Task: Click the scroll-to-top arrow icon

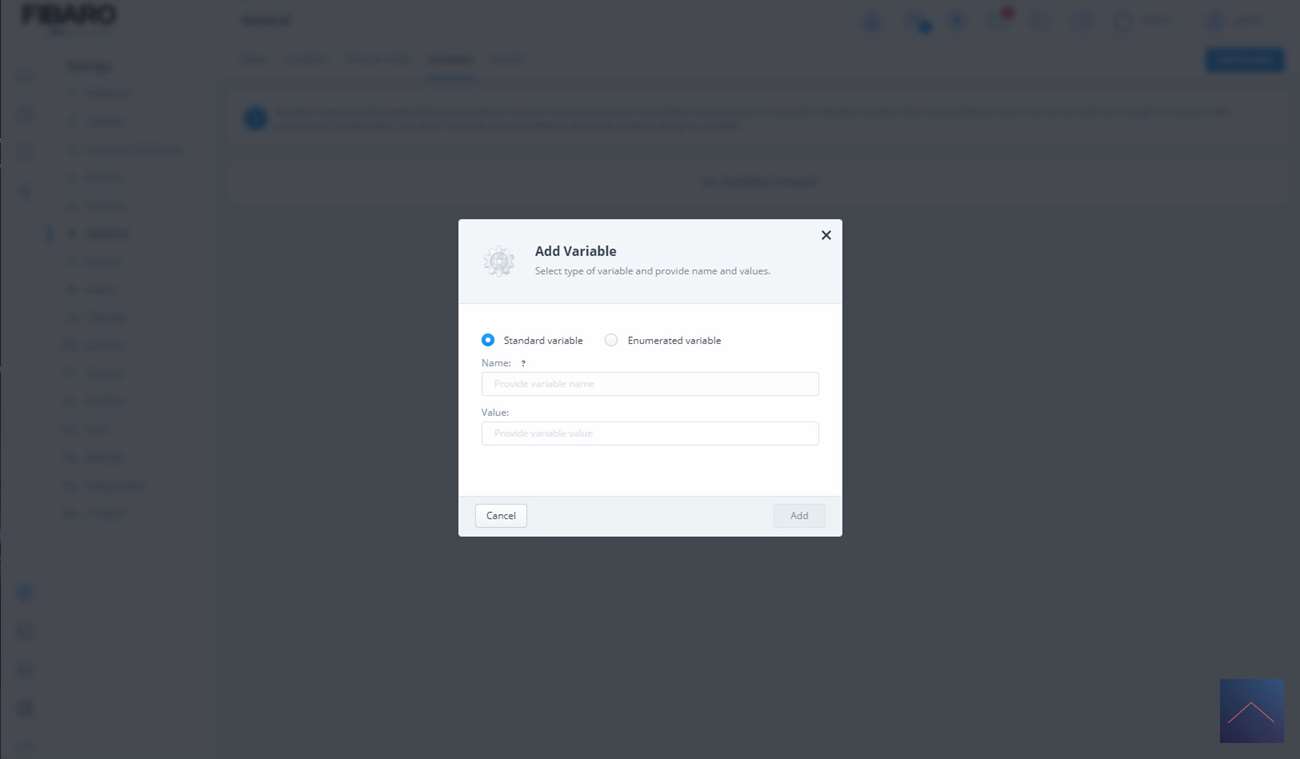Action: click(x=1251, y=711)
